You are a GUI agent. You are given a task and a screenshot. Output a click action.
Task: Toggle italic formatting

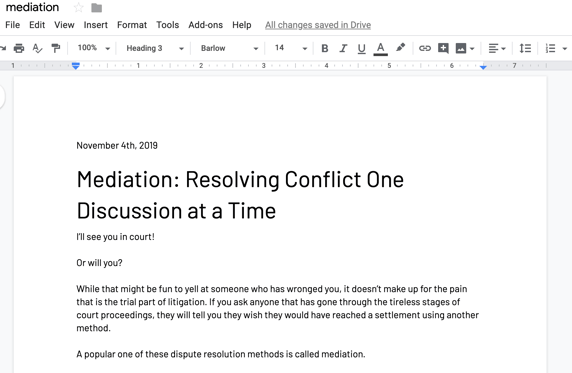(343, 48)
